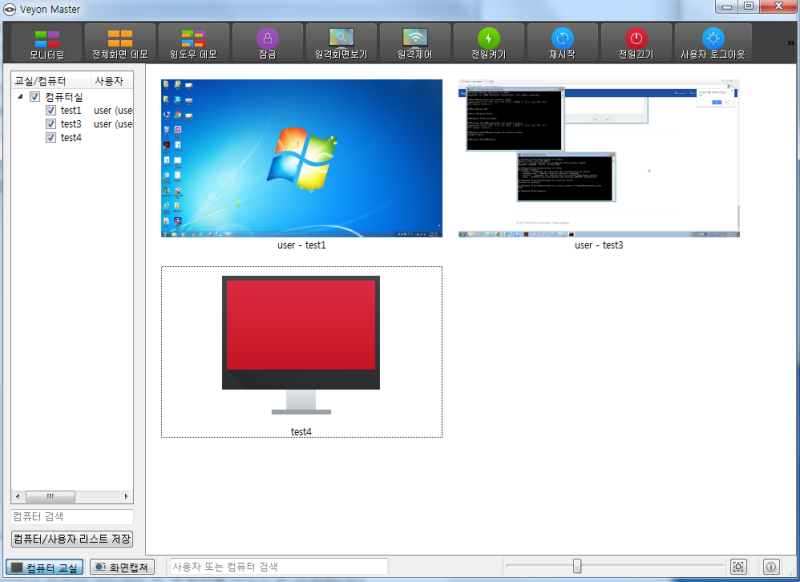The image size is (800, 582).
Task: Reboot computers using 재시작 icon
Action: click(x=562, y=43)
